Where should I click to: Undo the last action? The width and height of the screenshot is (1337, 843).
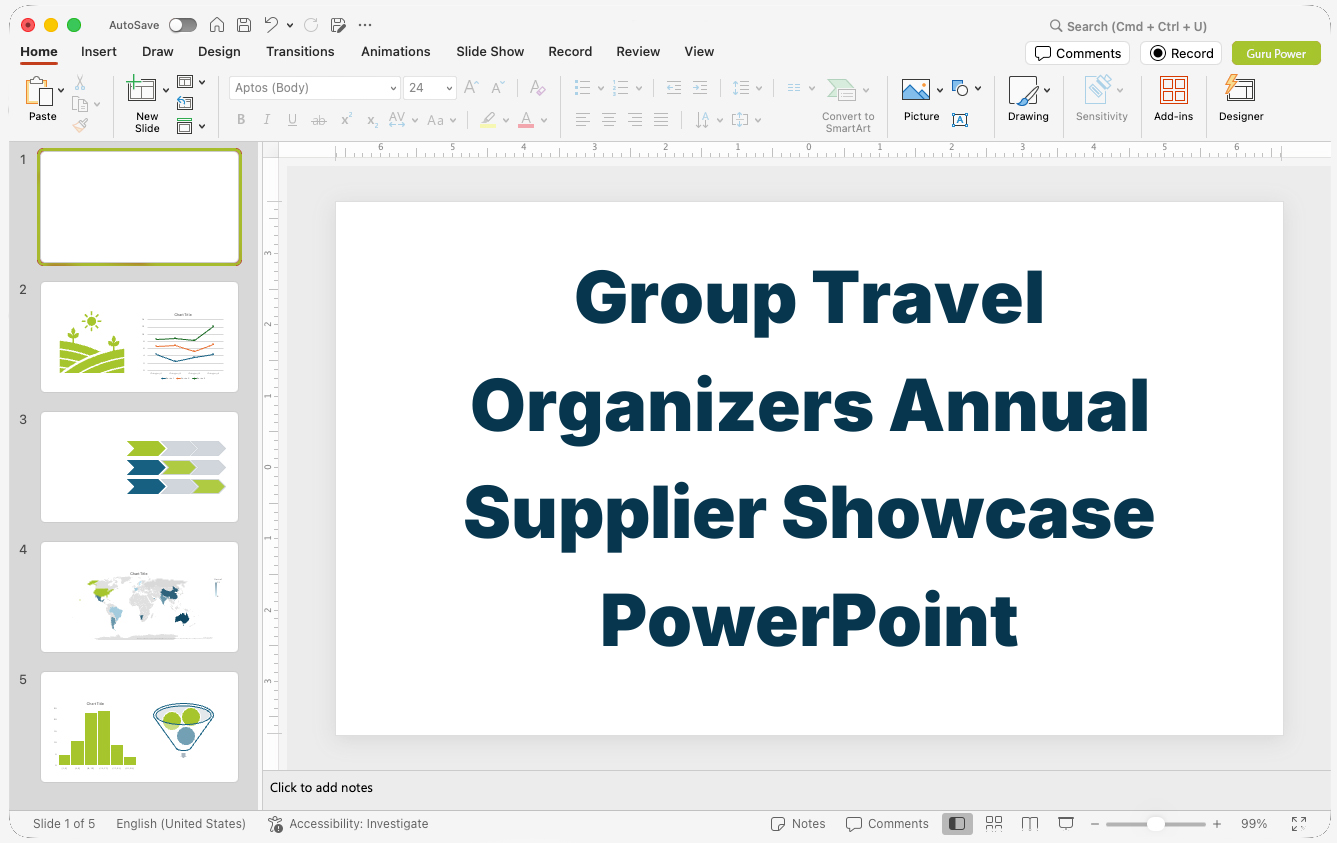click(271, 25)
